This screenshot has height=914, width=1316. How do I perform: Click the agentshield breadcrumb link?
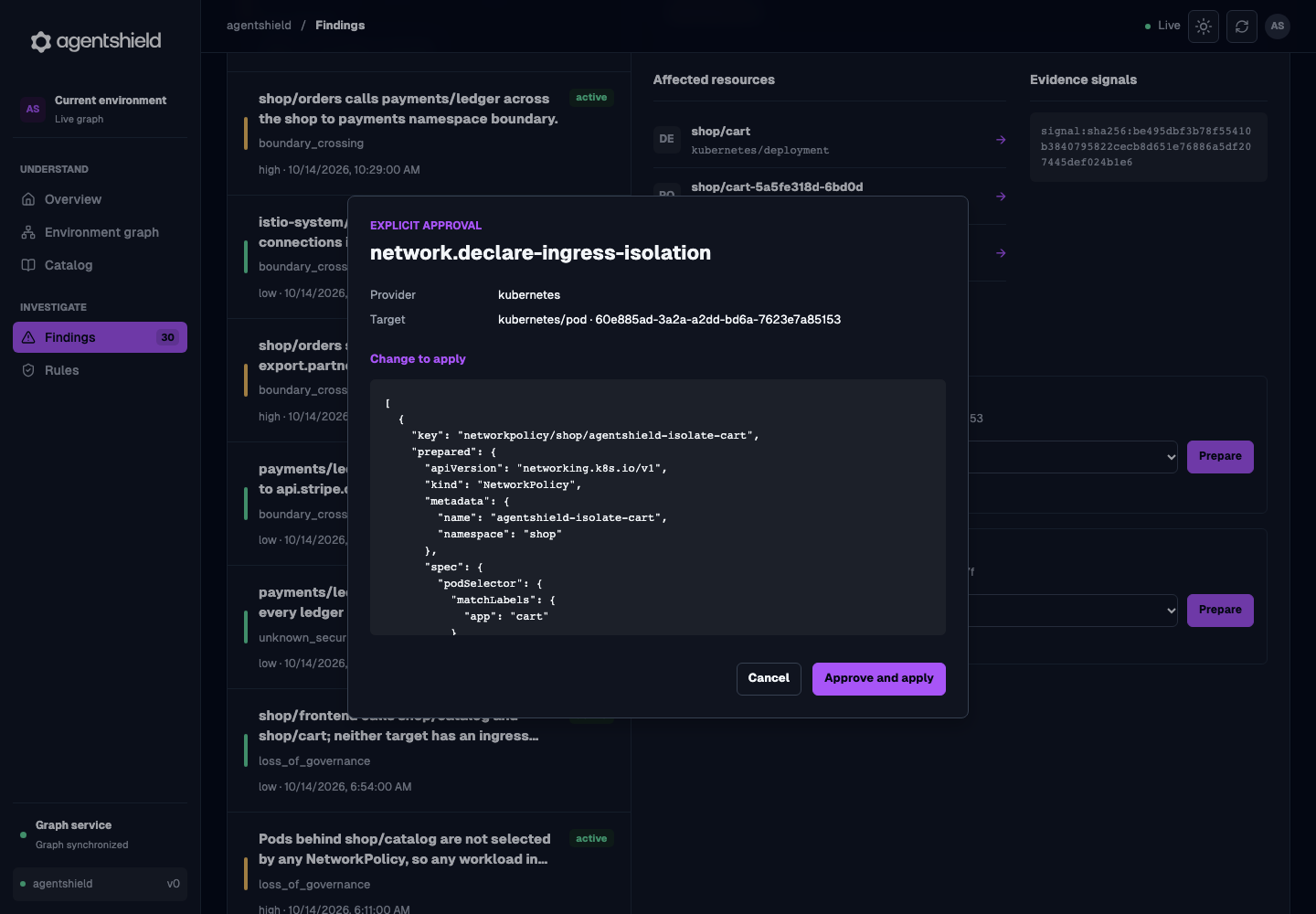point(259,26)
